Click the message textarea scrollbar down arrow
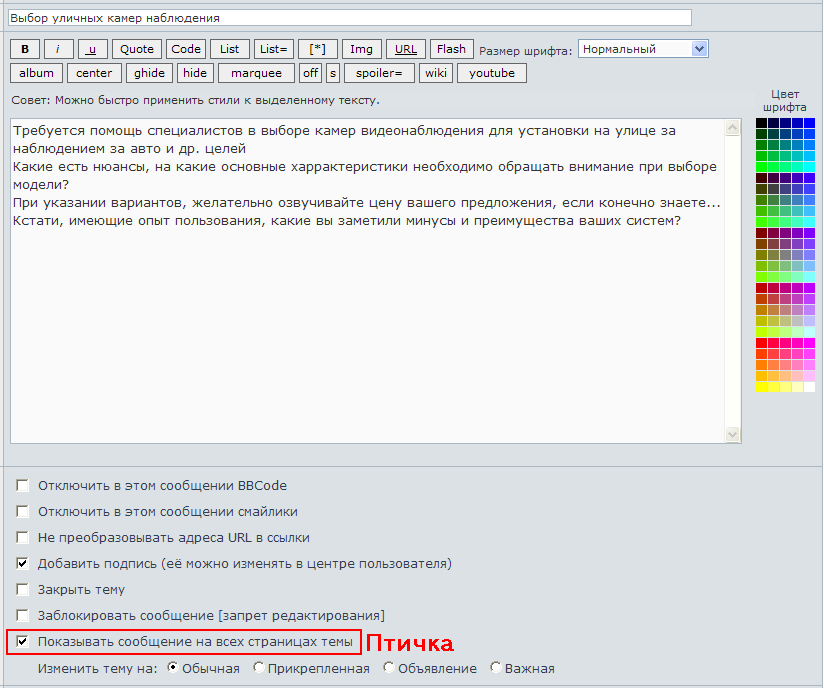The image size is (824, 688). [x=733, y=434]
